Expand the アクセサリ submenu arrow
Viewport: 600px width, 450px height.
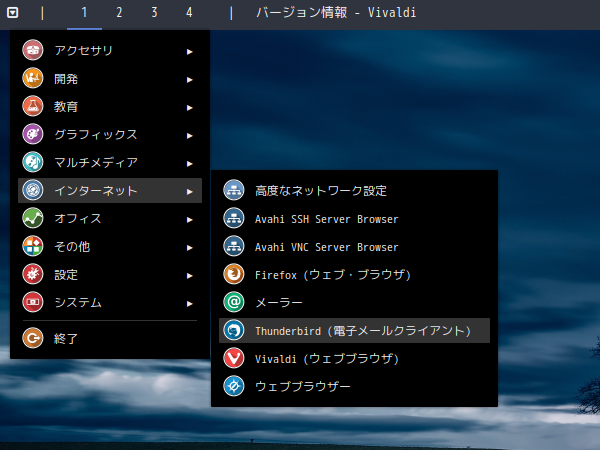click(189, 52)
